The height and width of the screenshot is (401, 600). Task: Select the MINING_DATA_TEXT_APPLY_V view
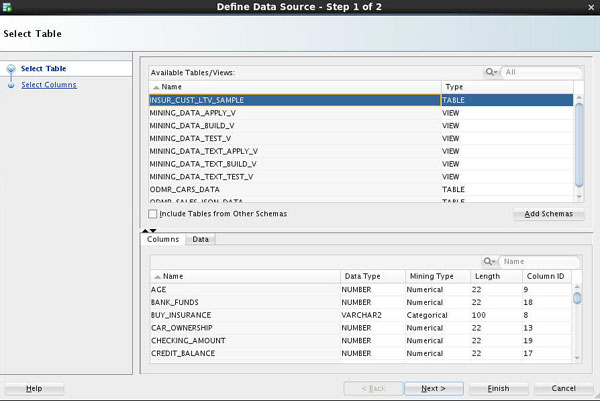point(361,151)
